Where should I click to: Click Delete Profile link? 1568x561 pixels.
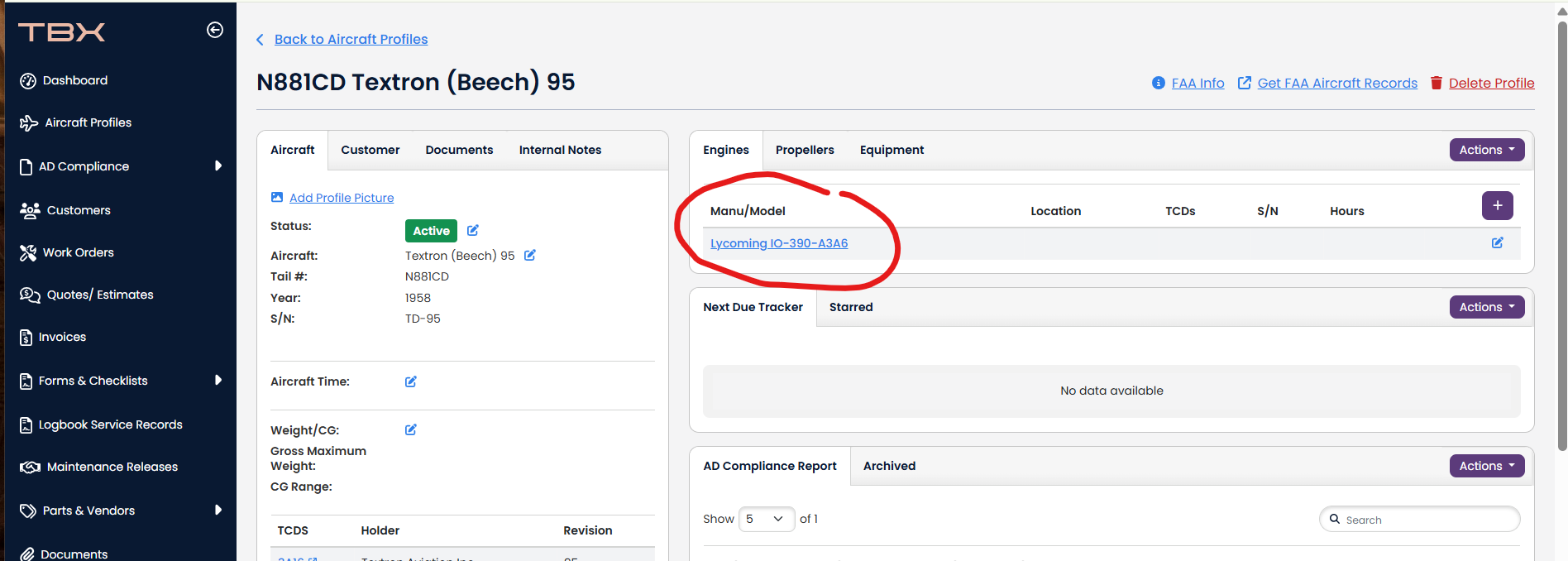1491,83
